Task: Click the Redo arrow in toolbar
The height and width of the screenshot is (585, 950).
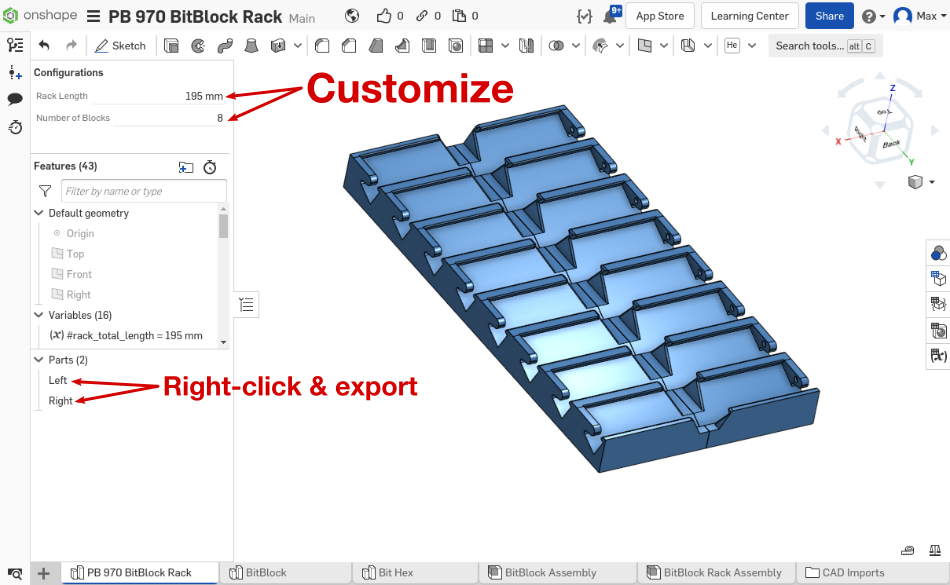Action: click(x=71, y=45)
